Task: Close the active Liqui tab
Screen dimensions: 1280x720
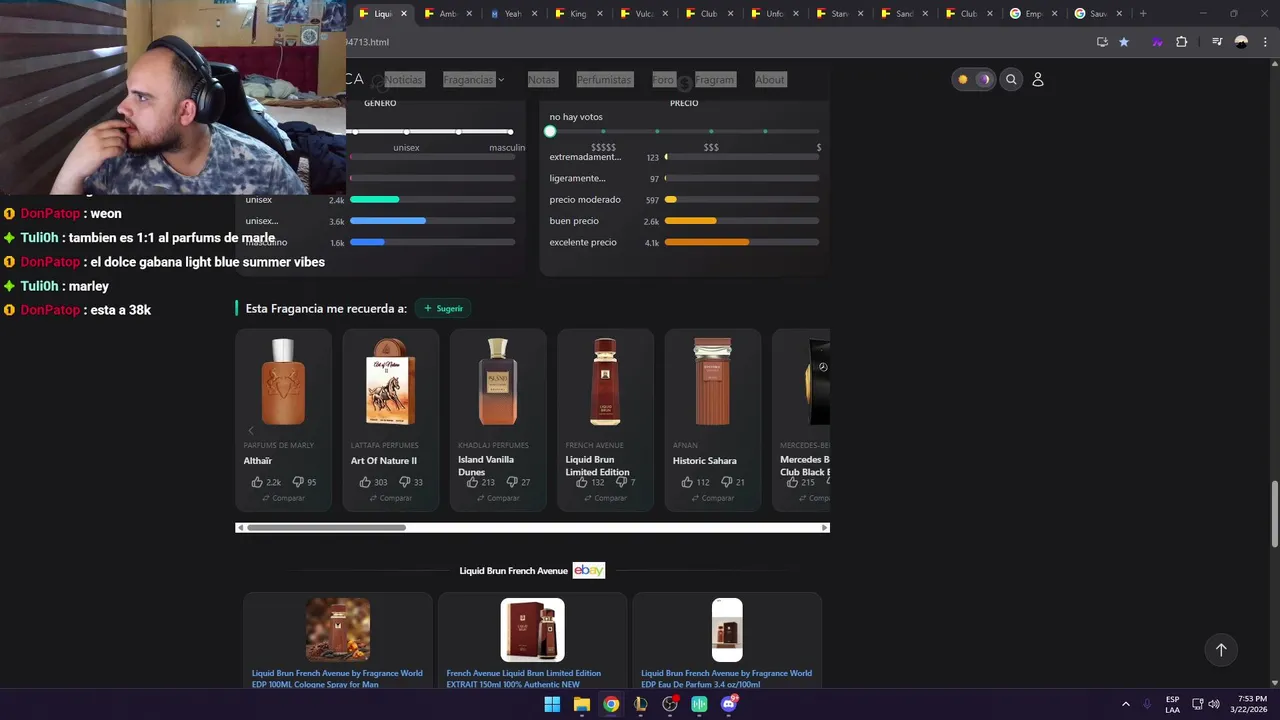Action: (404, 14)
